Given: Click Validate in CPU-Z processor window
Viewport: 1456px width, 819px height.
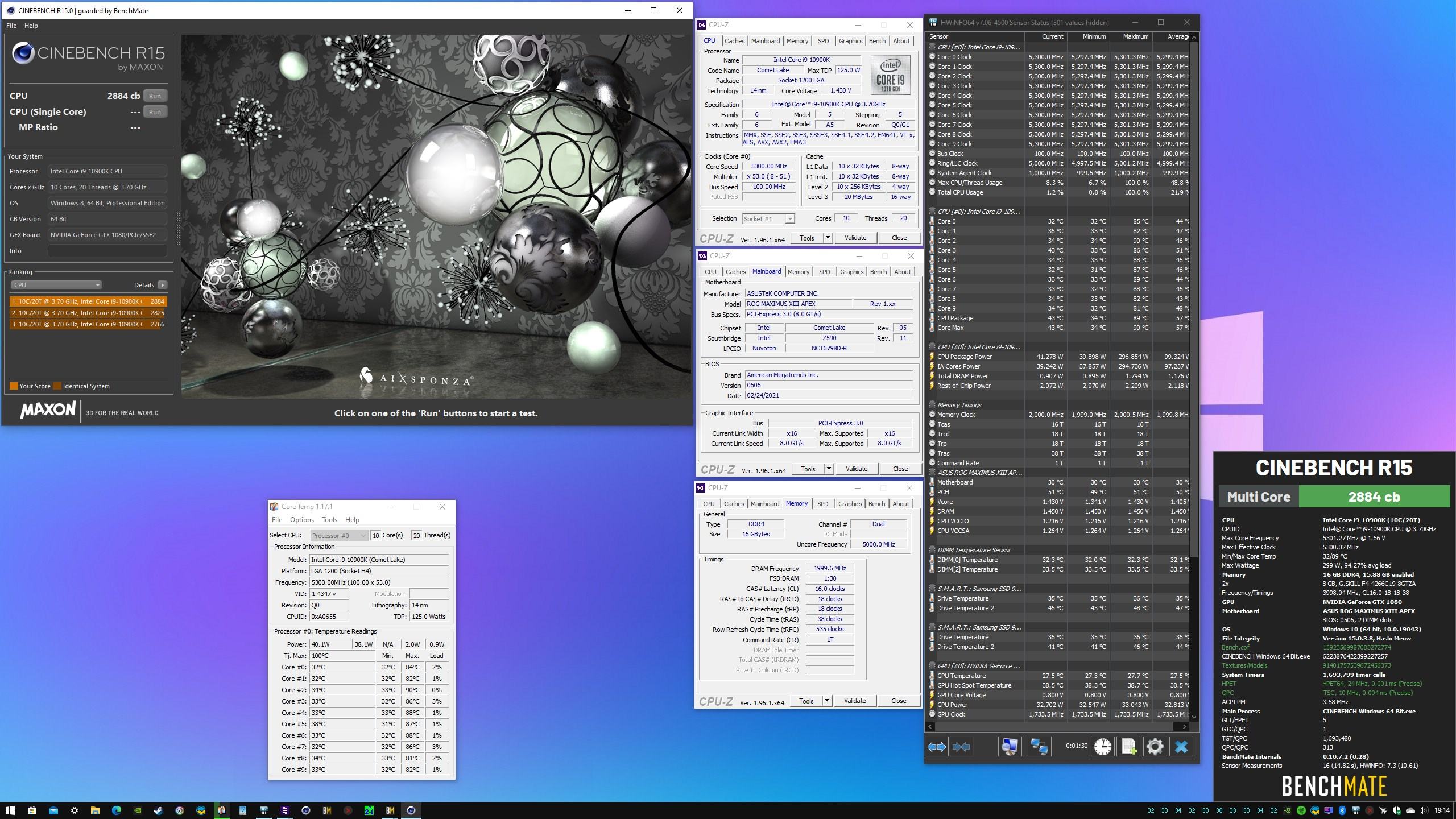Looking at the screenshot, I should (x=855, y=238).
